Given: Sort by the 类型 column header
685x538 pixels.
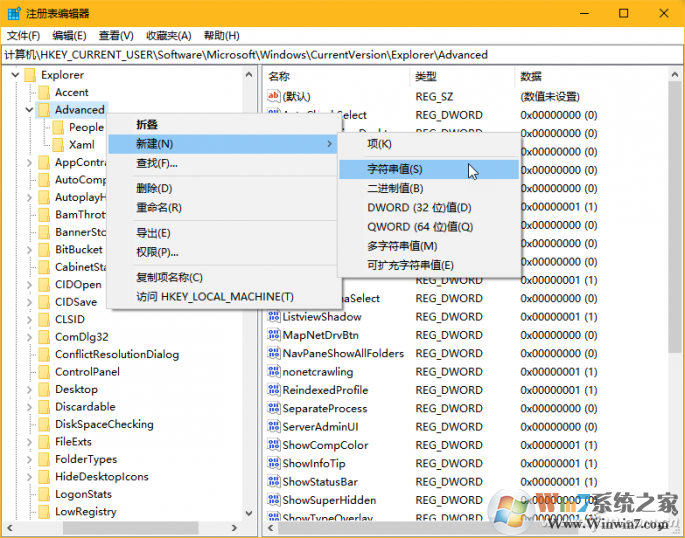Looking at the screenshot, I should click(462, 77).
